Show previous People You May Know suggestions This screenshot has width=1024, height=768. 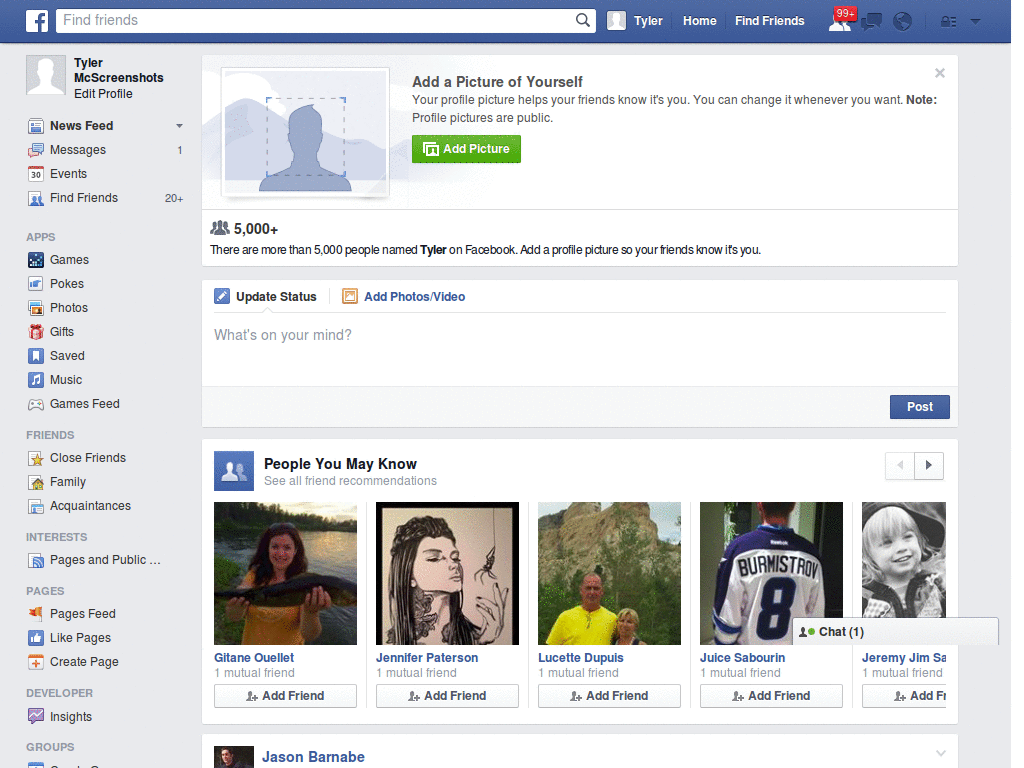[900, 466]
